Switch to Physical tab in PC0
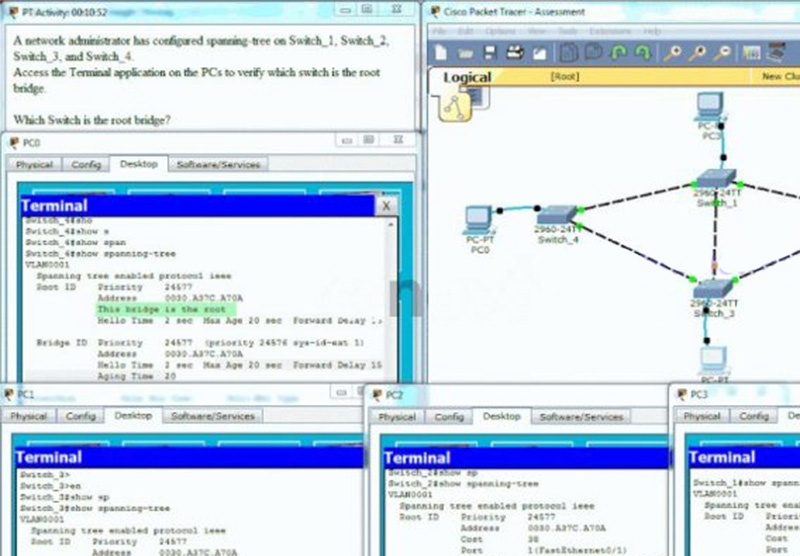Viewport: 800px width, 556px height. click(x=34, y=164)
